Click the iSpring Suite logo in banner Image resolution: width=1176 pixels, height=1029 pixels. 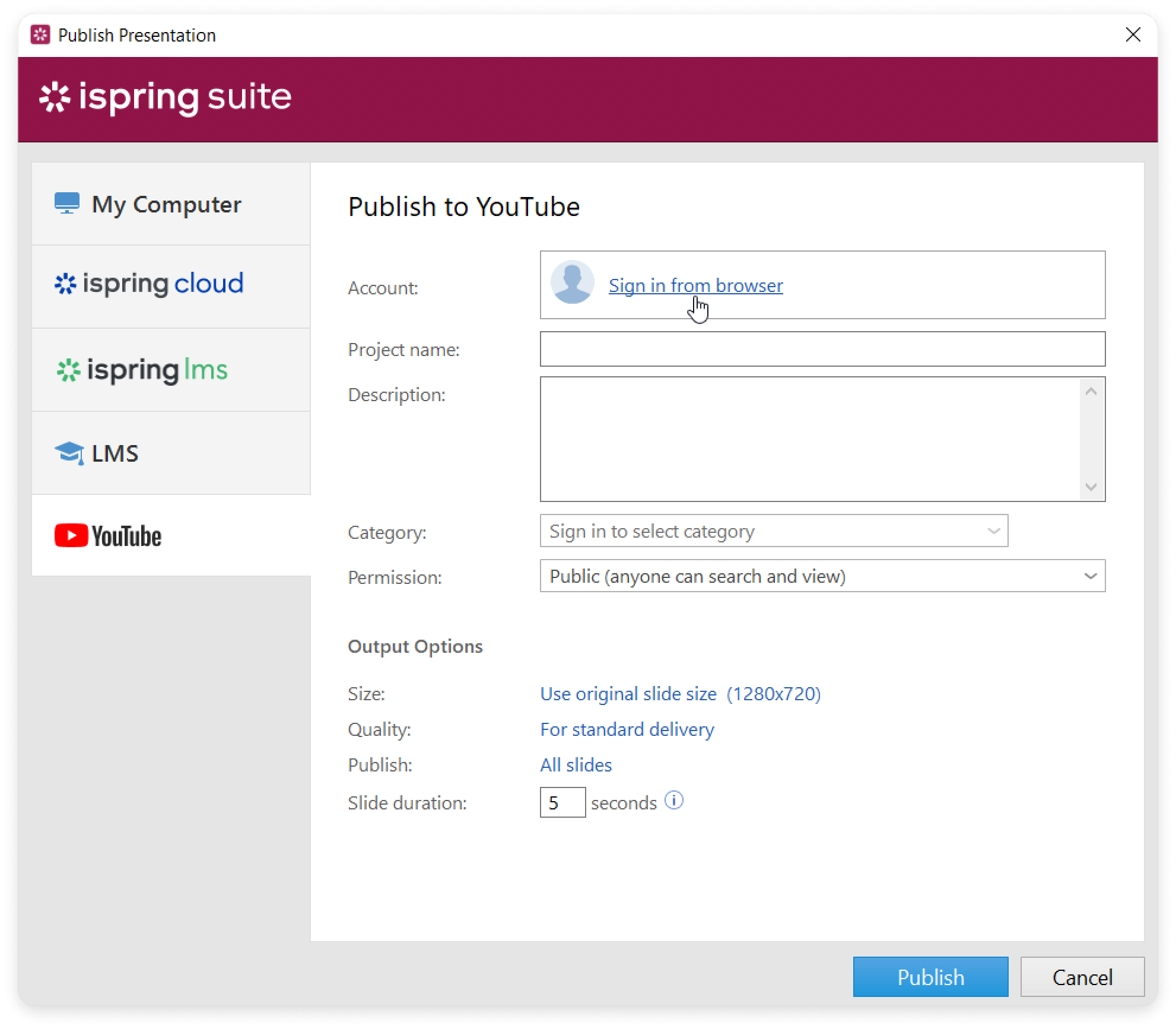coord(166,98)
